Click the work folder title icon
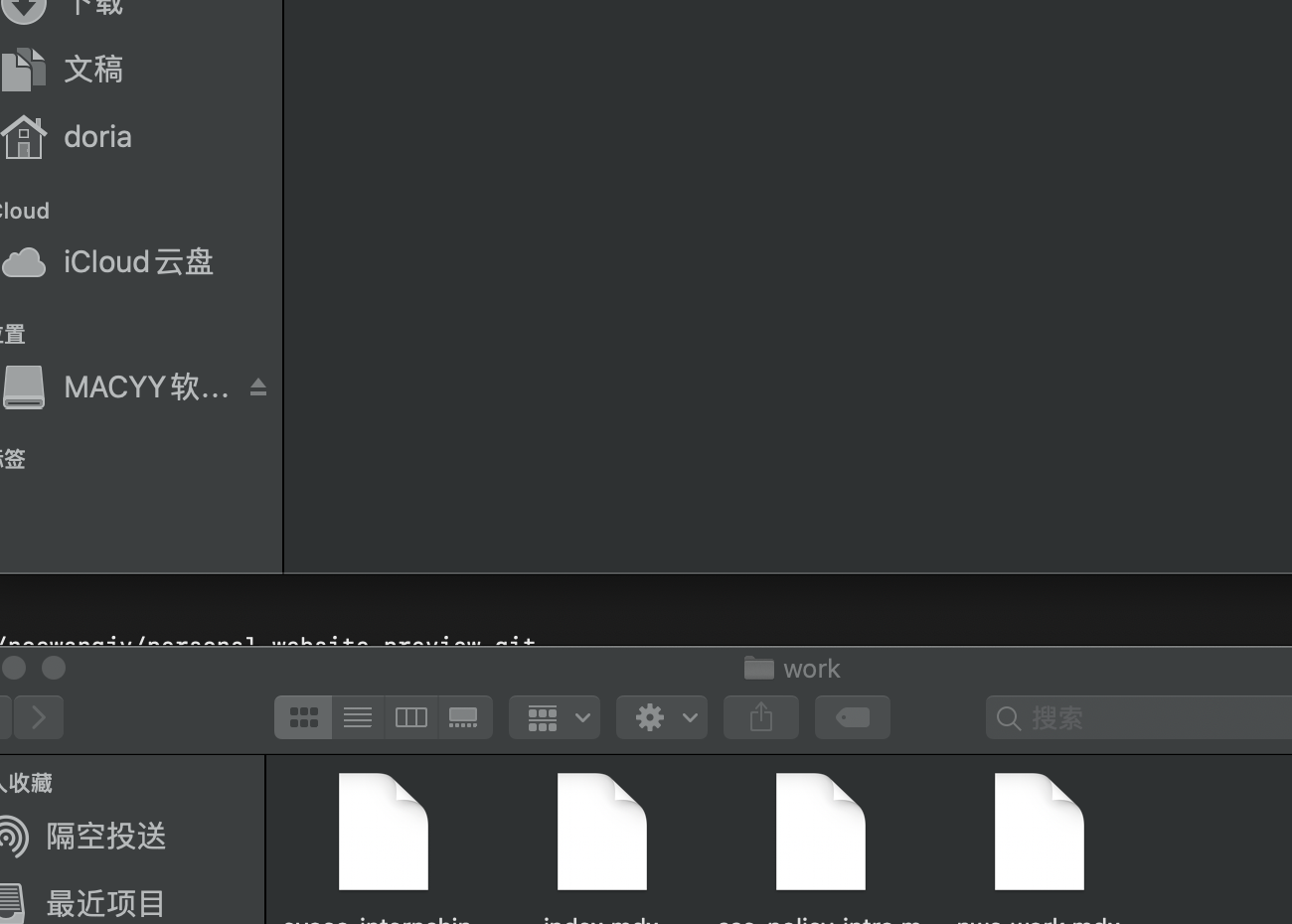Image resolution: width=1292 pixels, height=924 pixels. point(759,669)
